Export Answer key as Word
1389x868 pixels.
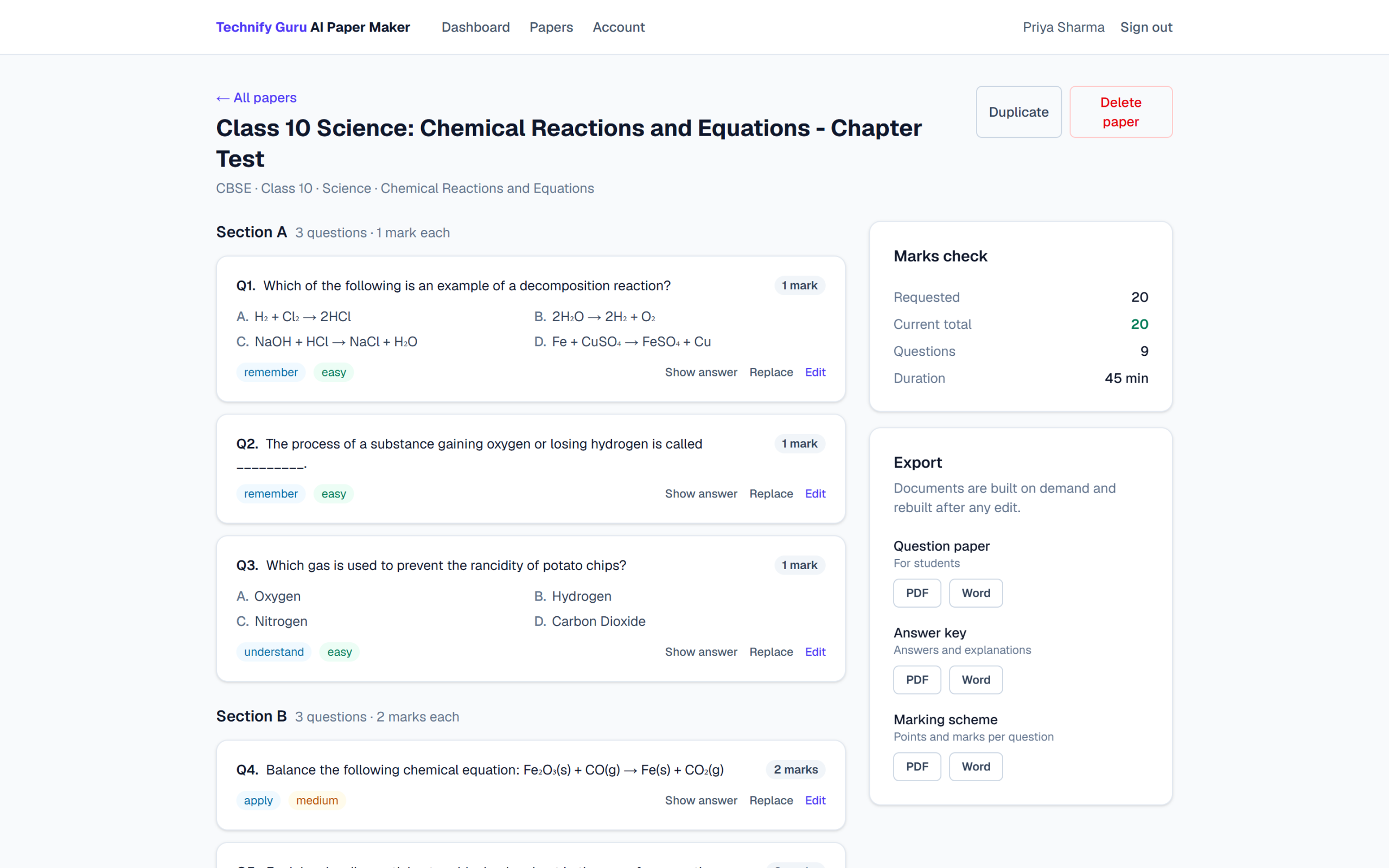tap(976, 680)
